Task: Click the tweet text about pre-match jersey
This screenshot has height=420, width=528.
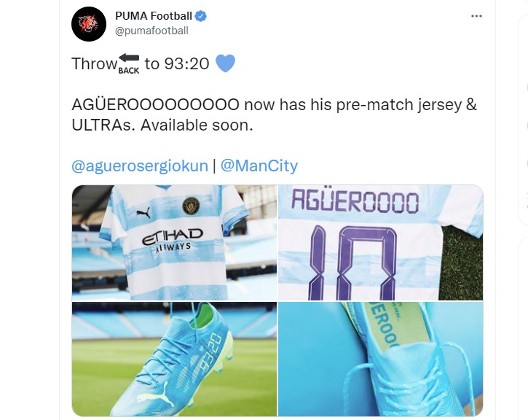Action: (x=274, y=115)
